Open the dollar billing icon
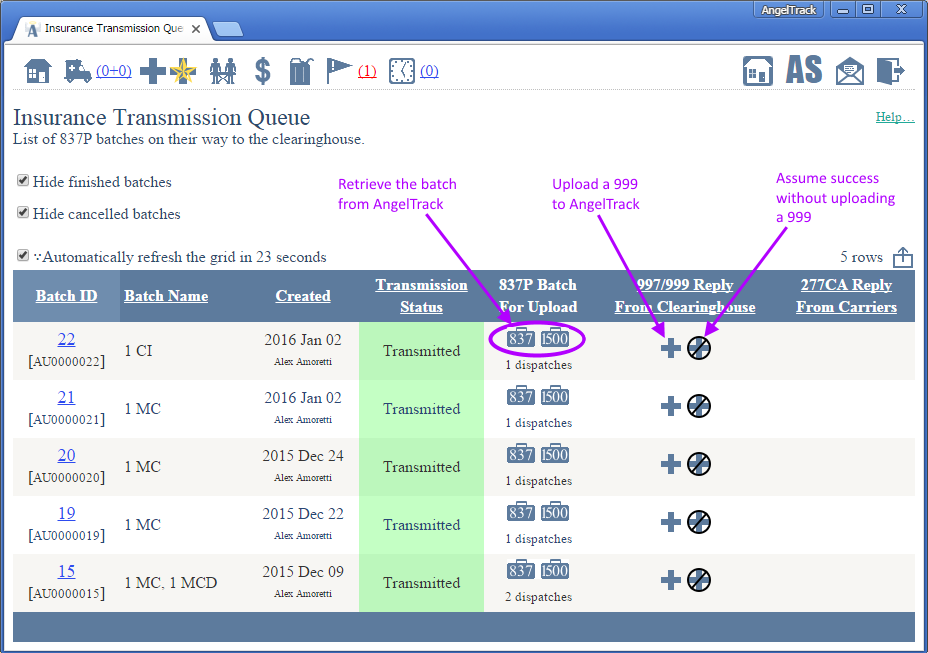 (x=262, y=70)
